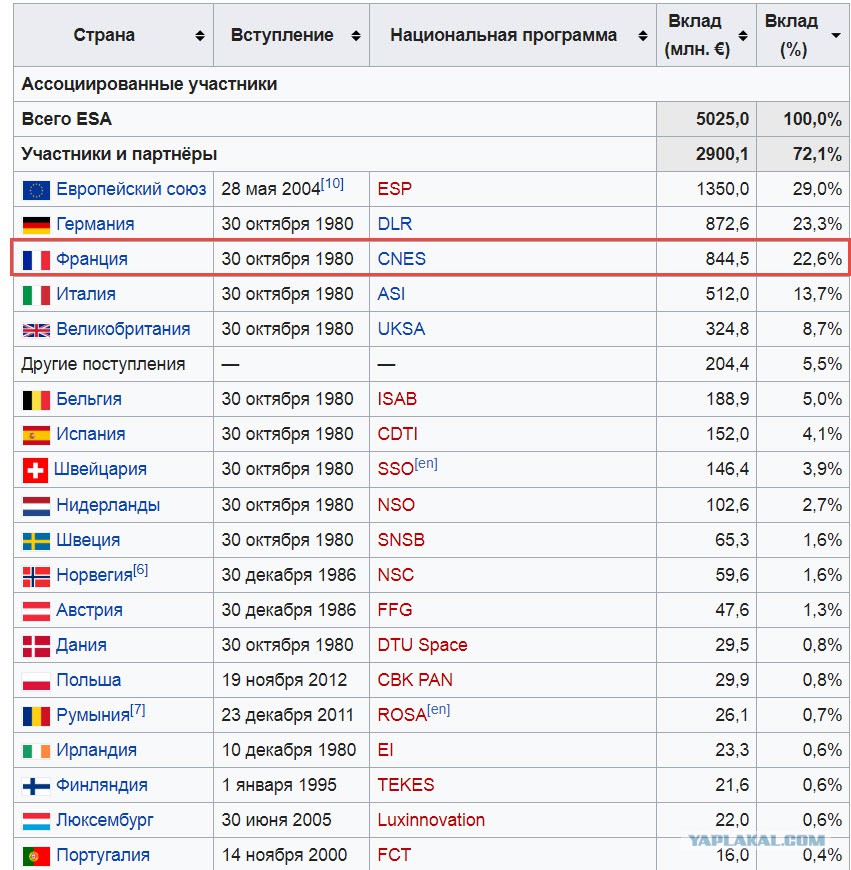Click the Poland flag icon
Viewport: 851px width, 870px height.
[36, 681]
